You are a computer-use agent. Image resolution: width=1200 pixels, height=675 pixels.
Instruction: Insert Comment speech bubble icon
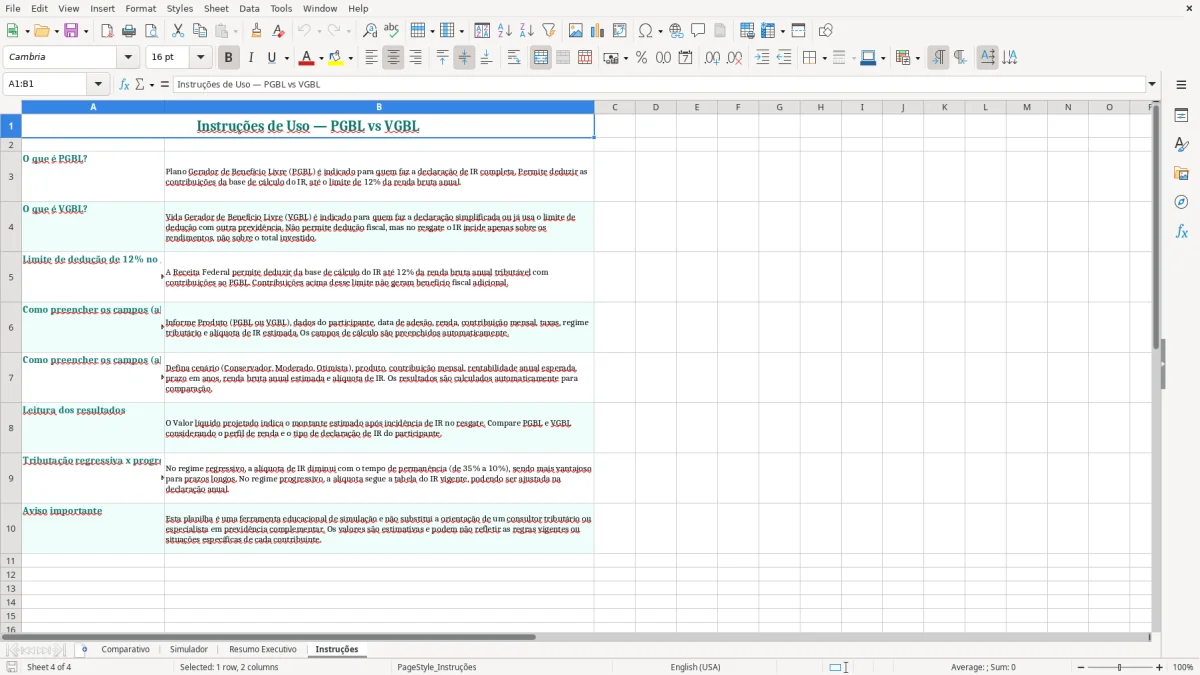pos(698,31)
